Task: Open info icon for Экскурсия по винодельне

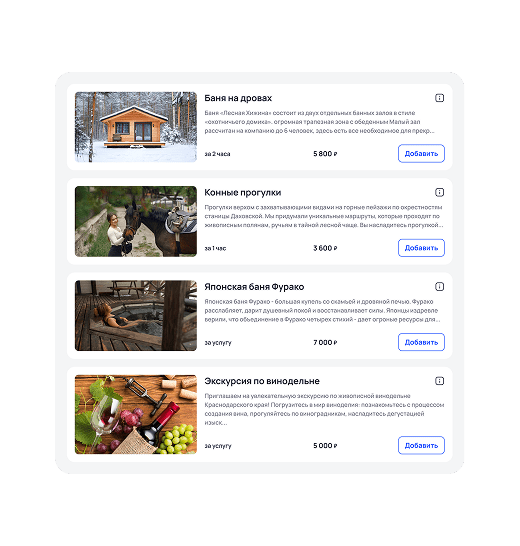Action: 440,381
